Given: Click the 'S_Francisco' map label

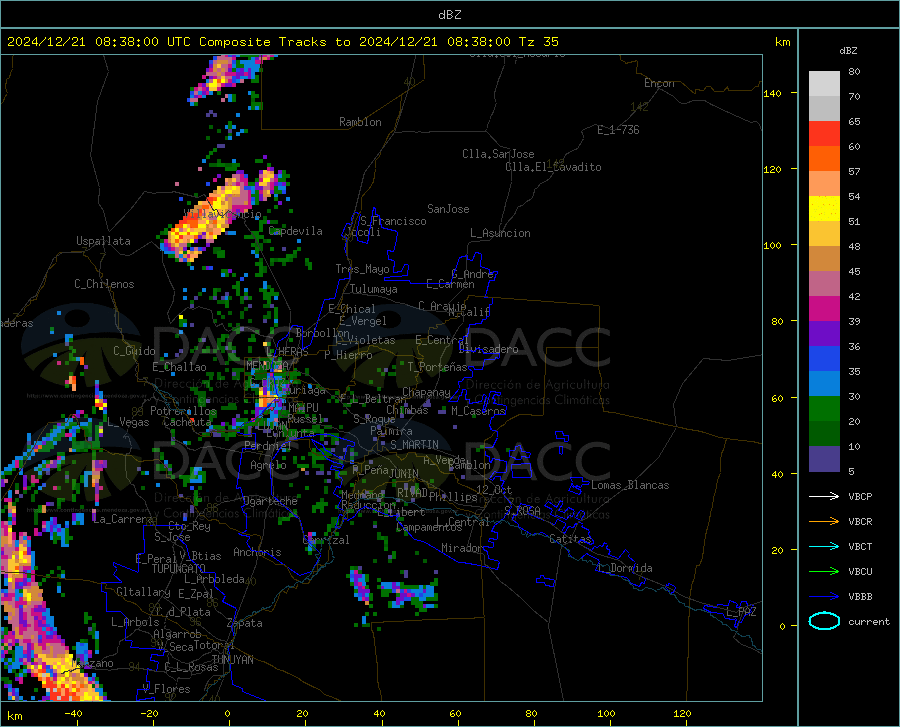Looking at the screenshot, I should coord(393,221).
